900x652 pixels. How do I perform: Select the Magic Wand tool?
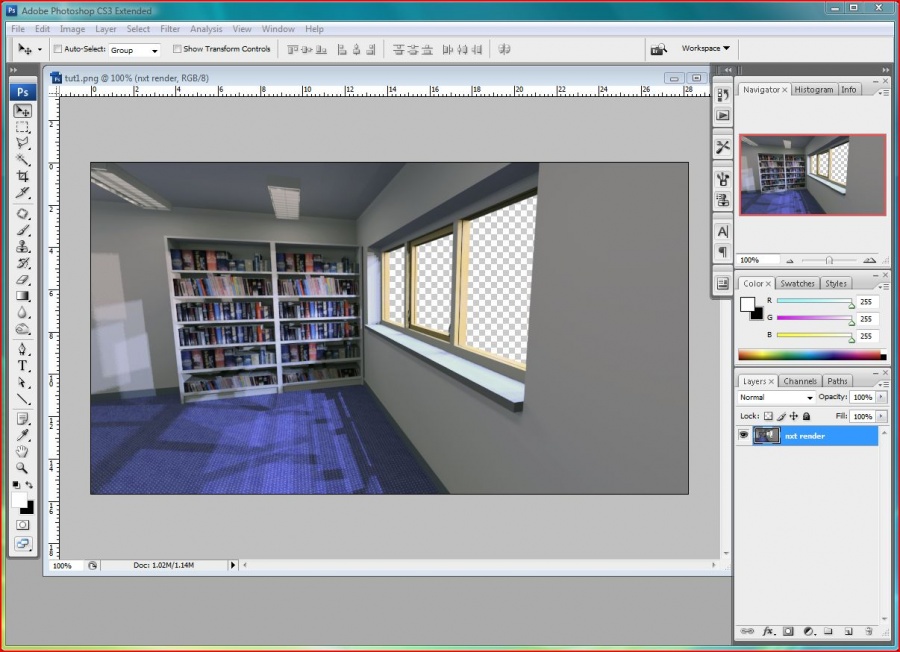[22, 160]
